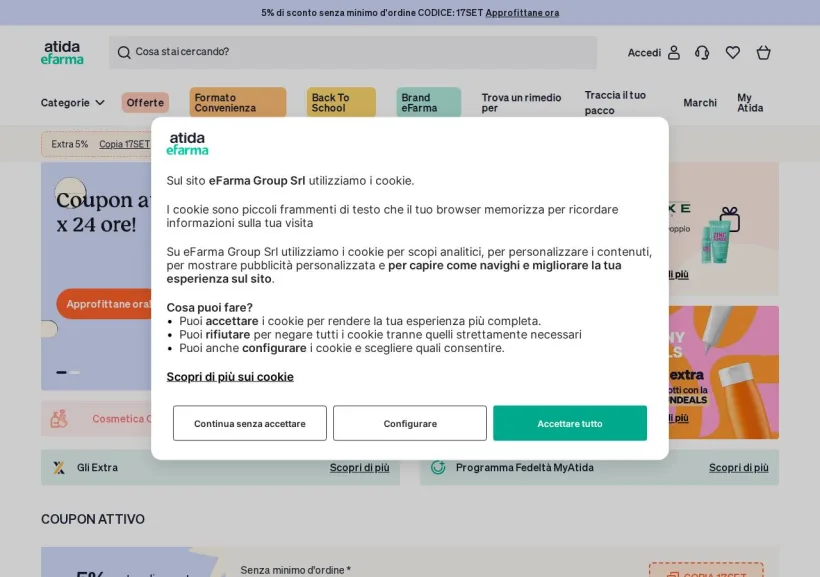Image resolution: width=820 pixels, height=577 pixels.
Task: Click the 'Coupon x 24 ore' banner
Action: [96, 276]
